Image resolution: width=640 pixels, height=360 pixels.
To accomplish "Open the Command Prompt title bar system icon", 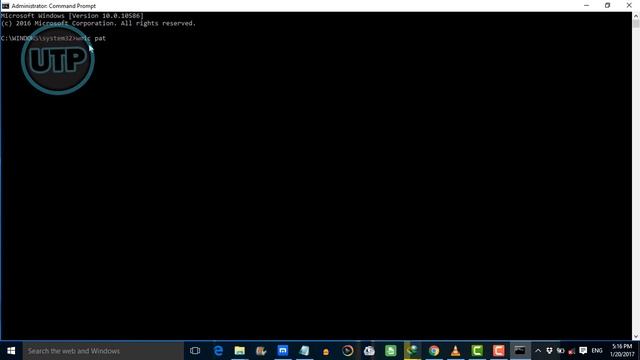I will pos(5,6).
